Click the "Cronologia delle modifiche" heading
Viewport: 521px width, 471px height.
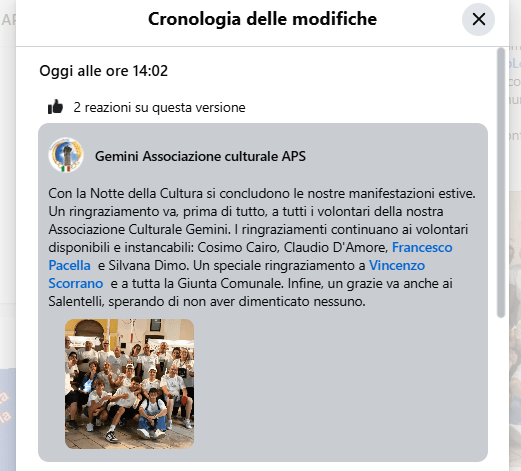262,19
